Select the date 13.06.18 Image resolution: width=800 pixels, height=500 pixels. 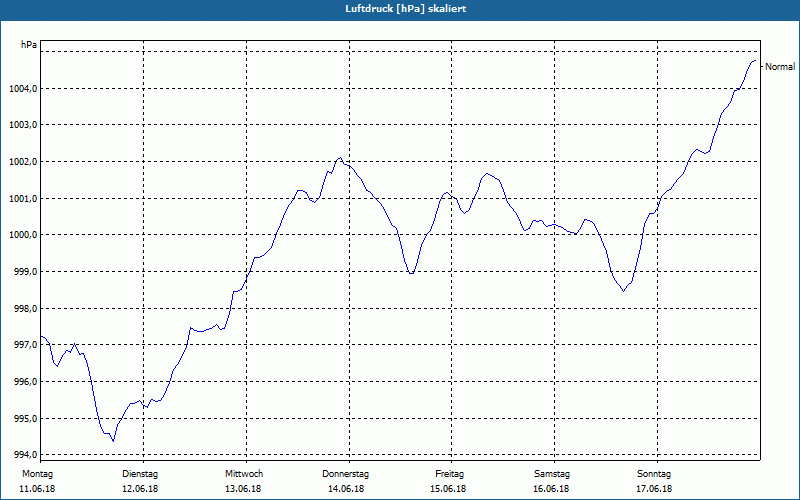point(243,489)
